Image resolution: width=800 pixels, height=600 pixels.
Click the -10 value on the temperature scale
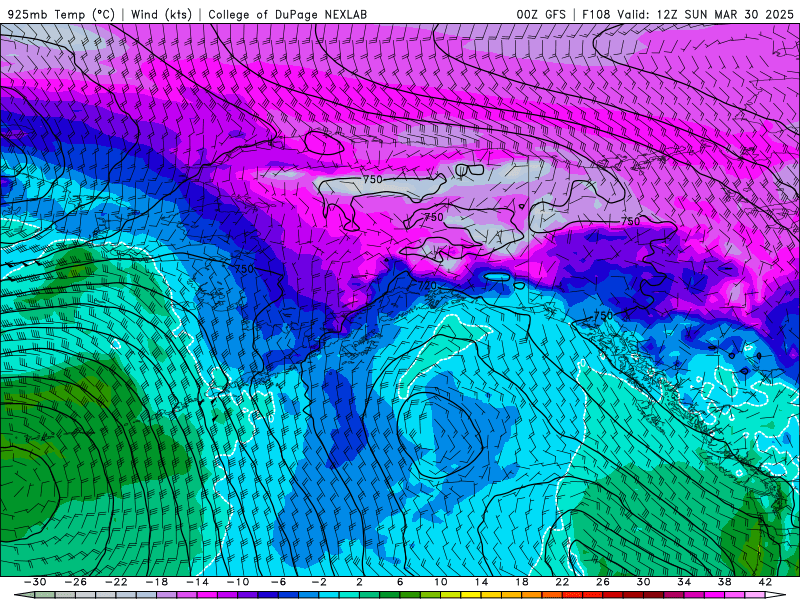[238, 582]
